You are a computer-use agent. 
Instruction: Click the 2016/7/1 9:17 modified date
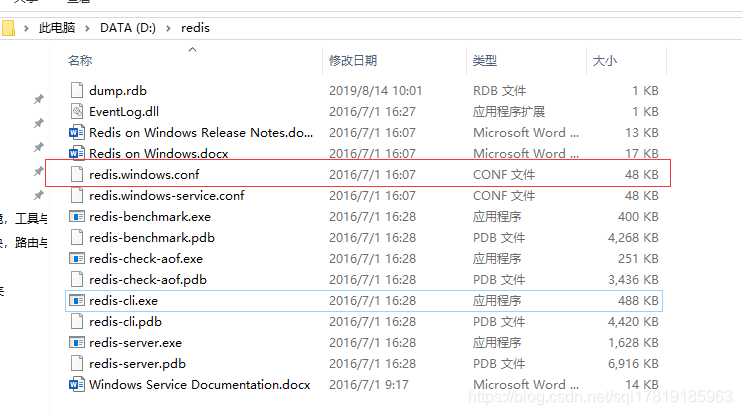coord(369,385)
